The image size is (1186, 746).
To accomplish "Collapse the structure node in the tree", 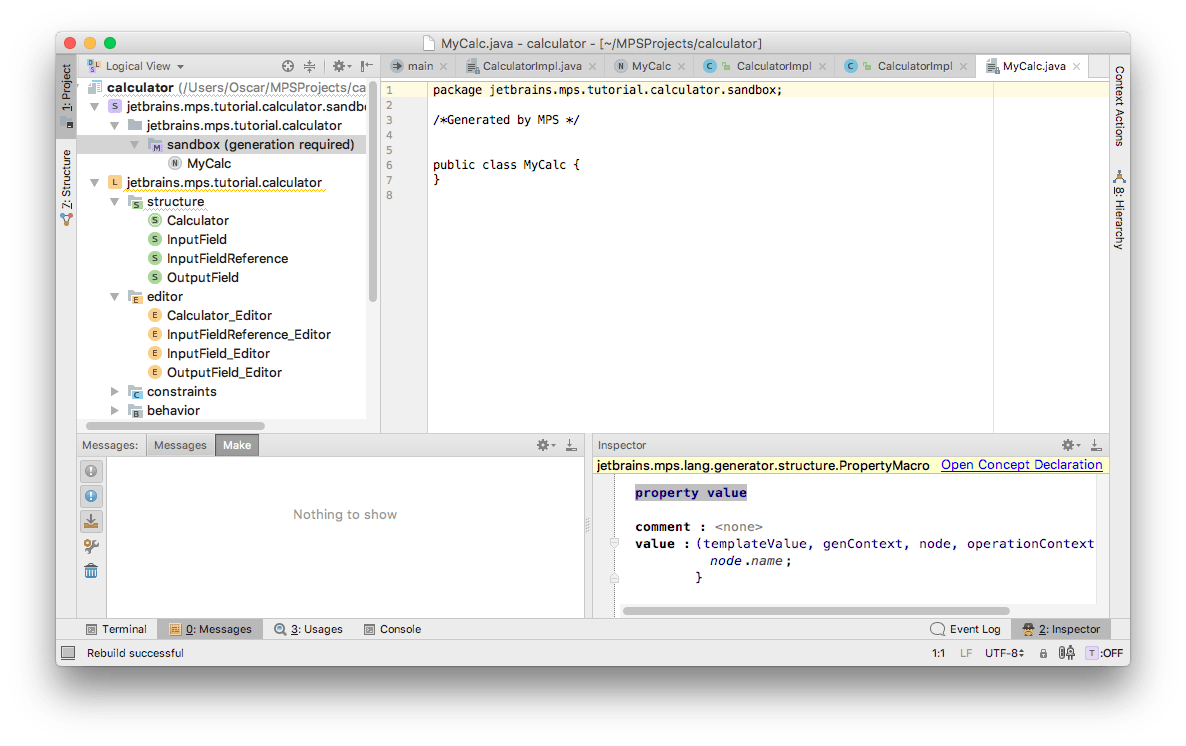I will pos(115,202).
